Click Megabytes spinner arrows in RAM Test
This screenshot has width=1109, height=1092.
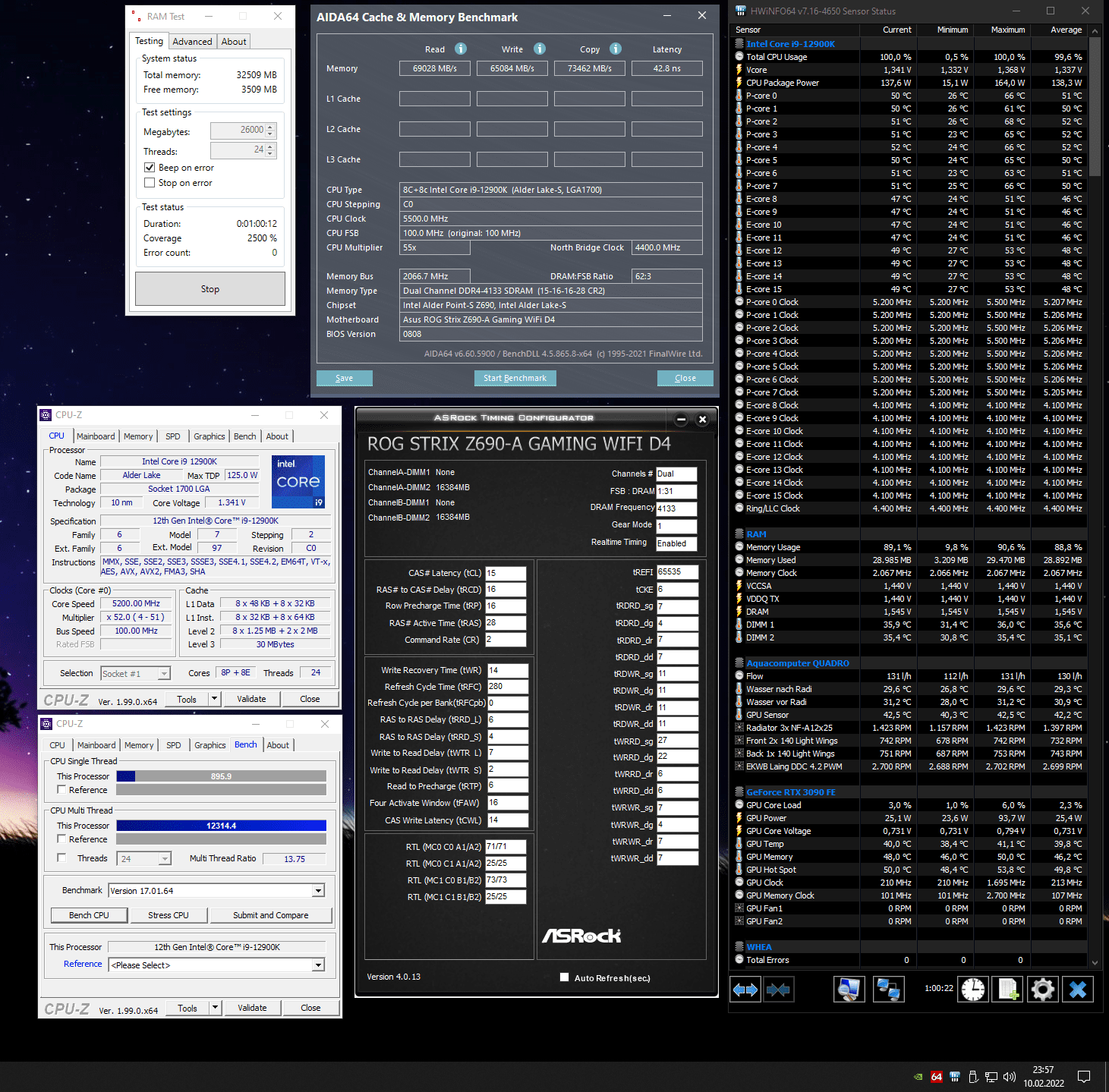click(271, 131)
